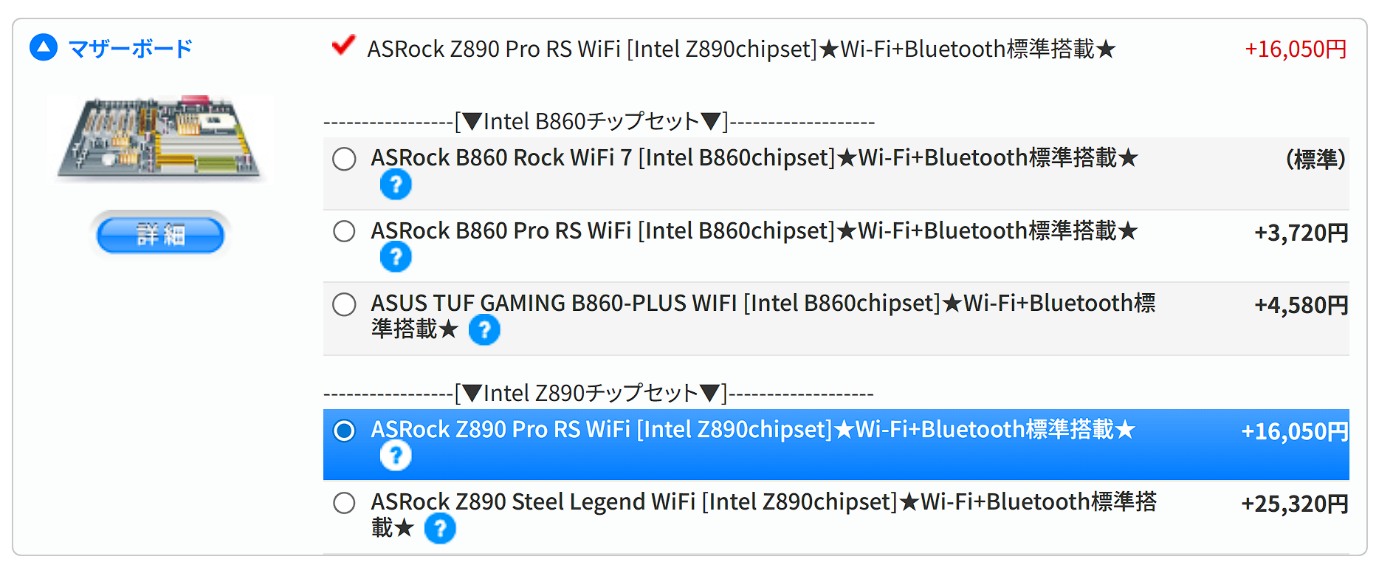1376x562 pixels.
Task: Click the selected motherboard summary text at top
Action: (x=740, y=49)
